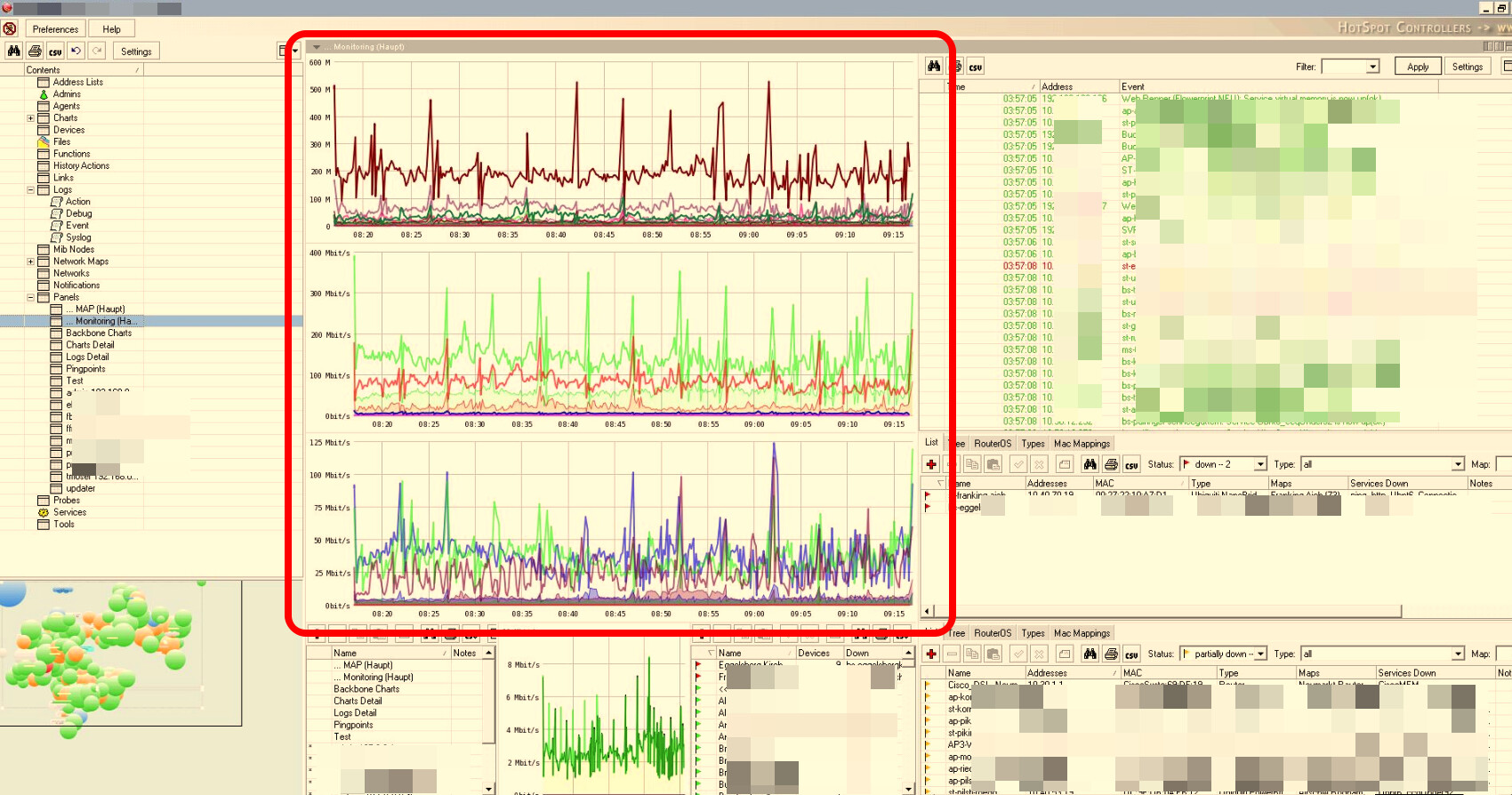Open Types tab in down-status panel

1033,444
